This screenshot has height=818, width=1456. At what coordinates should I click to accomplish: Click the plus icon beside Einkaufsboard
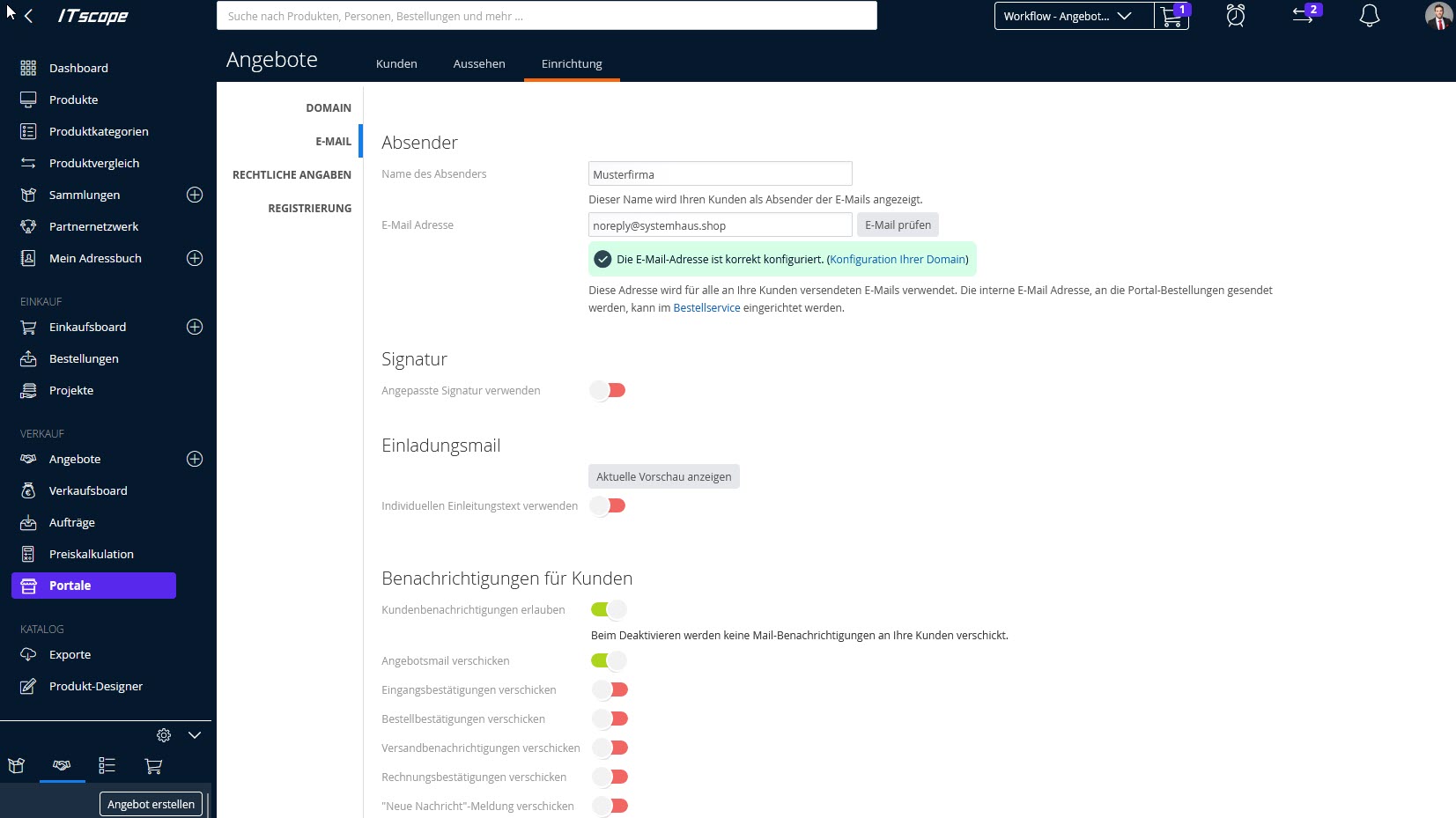click(x=195, y=327)
